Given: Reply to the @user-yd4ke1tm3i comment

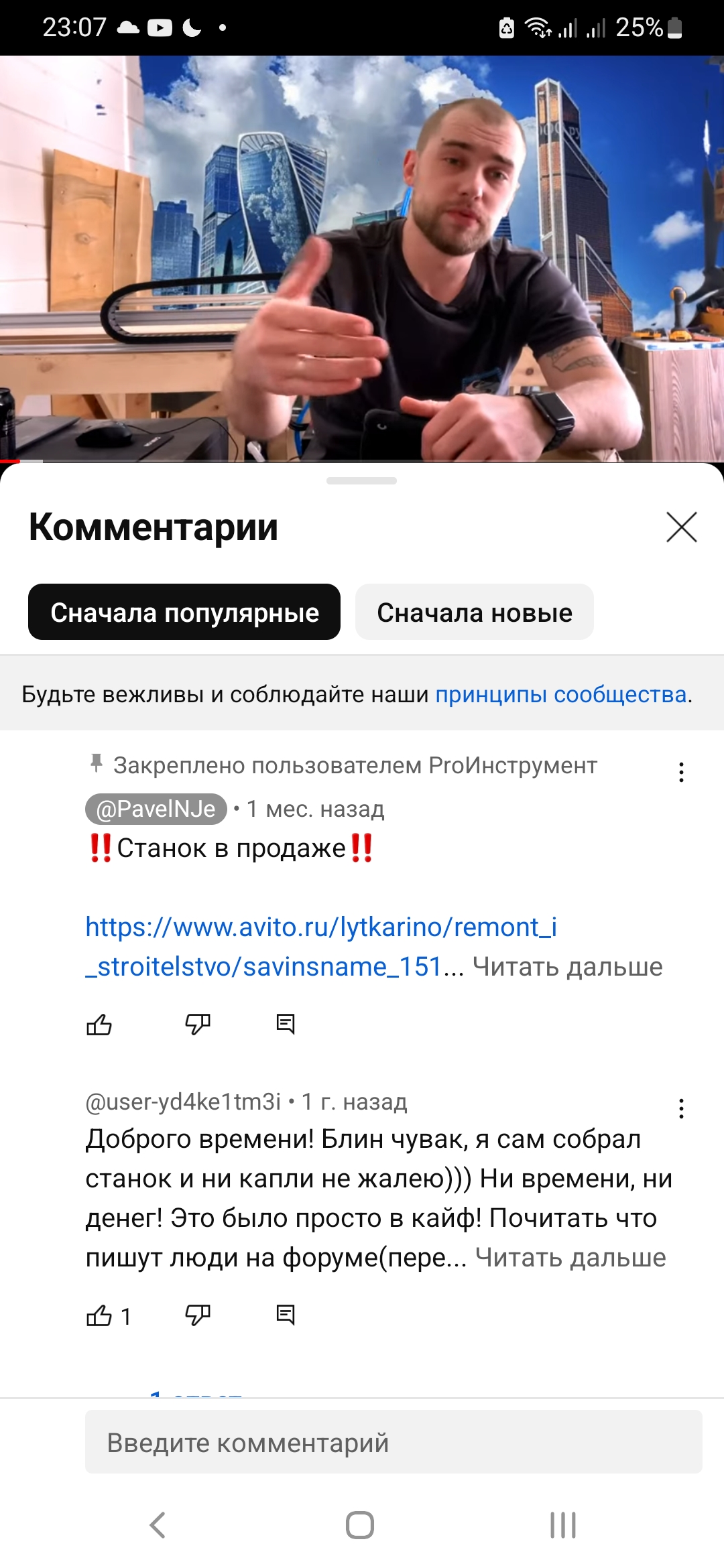Looking at the screenshot, I should pos(286,1315).
